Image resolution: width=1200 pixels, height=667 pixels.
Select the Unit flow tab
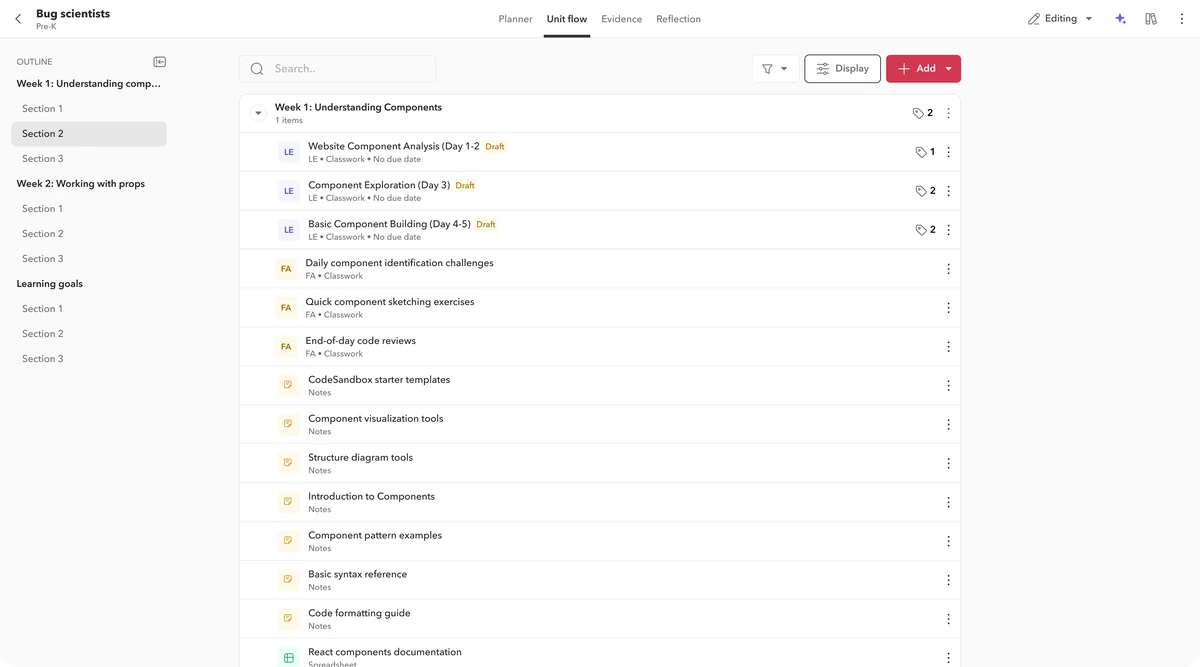pyautogui.click(x=567, y=19)
